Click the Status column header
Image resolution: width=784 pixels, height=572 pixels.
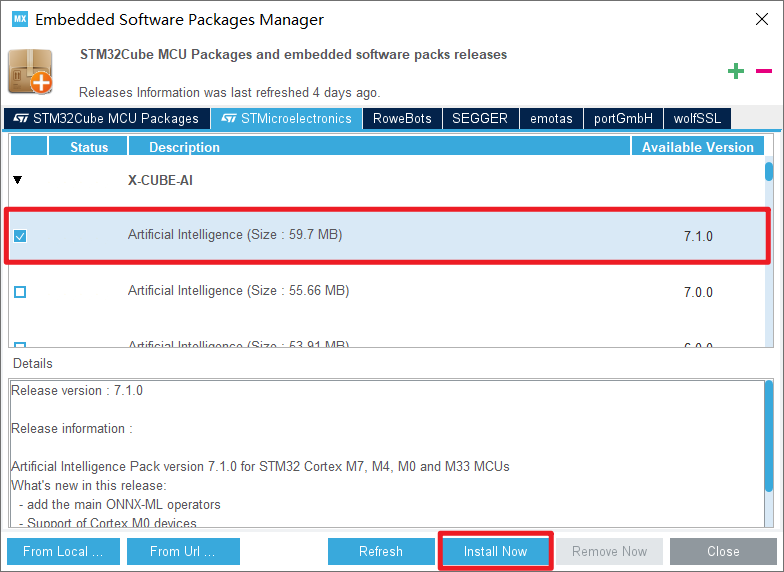(x=88, y=146)
